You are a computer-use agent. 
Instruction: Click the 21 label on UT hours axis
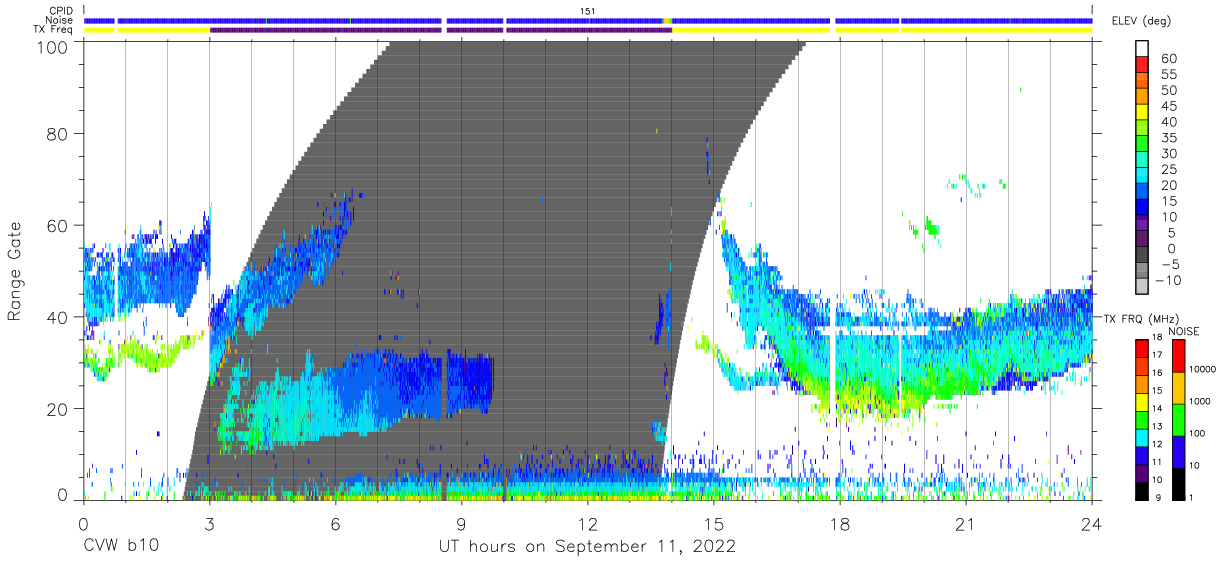tap(966, 524)
